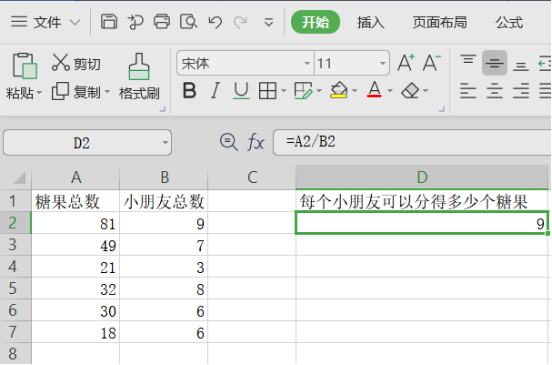Click the Print icon
552x365 pixels.
click(162, 22)
